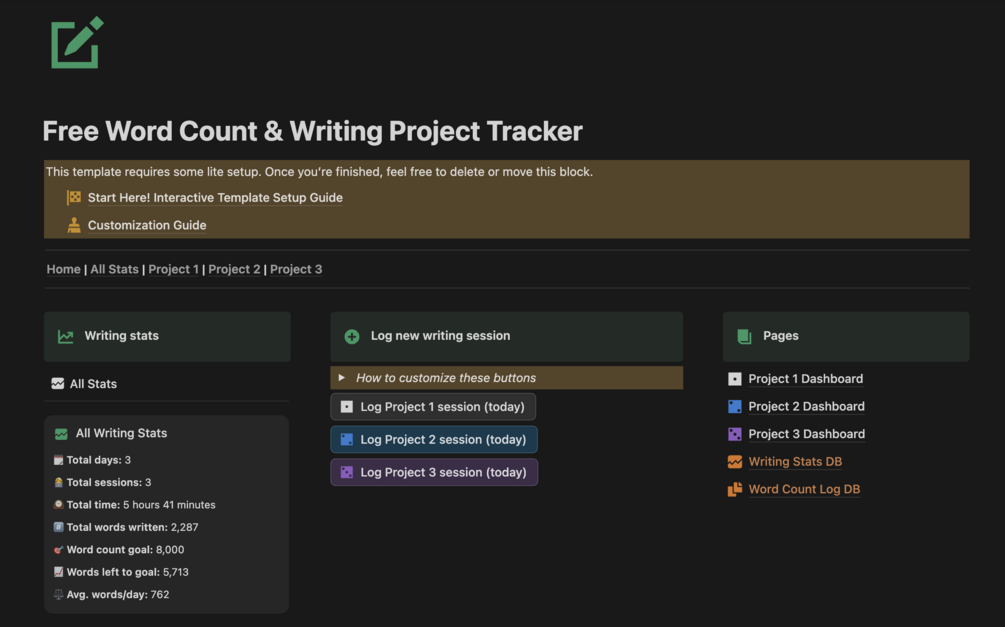Expand the How to customize these buttons toggle
Screen dimensions: 1005x627
342,378
